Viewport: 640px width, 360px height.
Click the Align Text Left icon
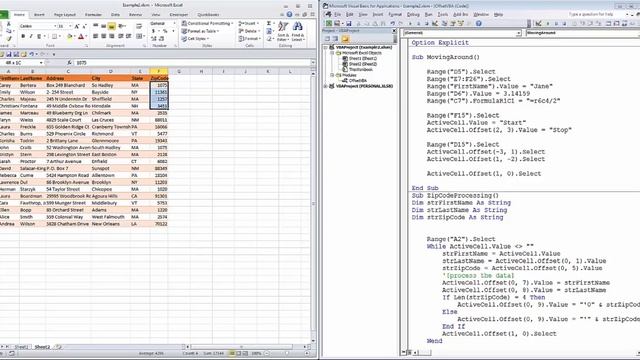tap(95, 36)
